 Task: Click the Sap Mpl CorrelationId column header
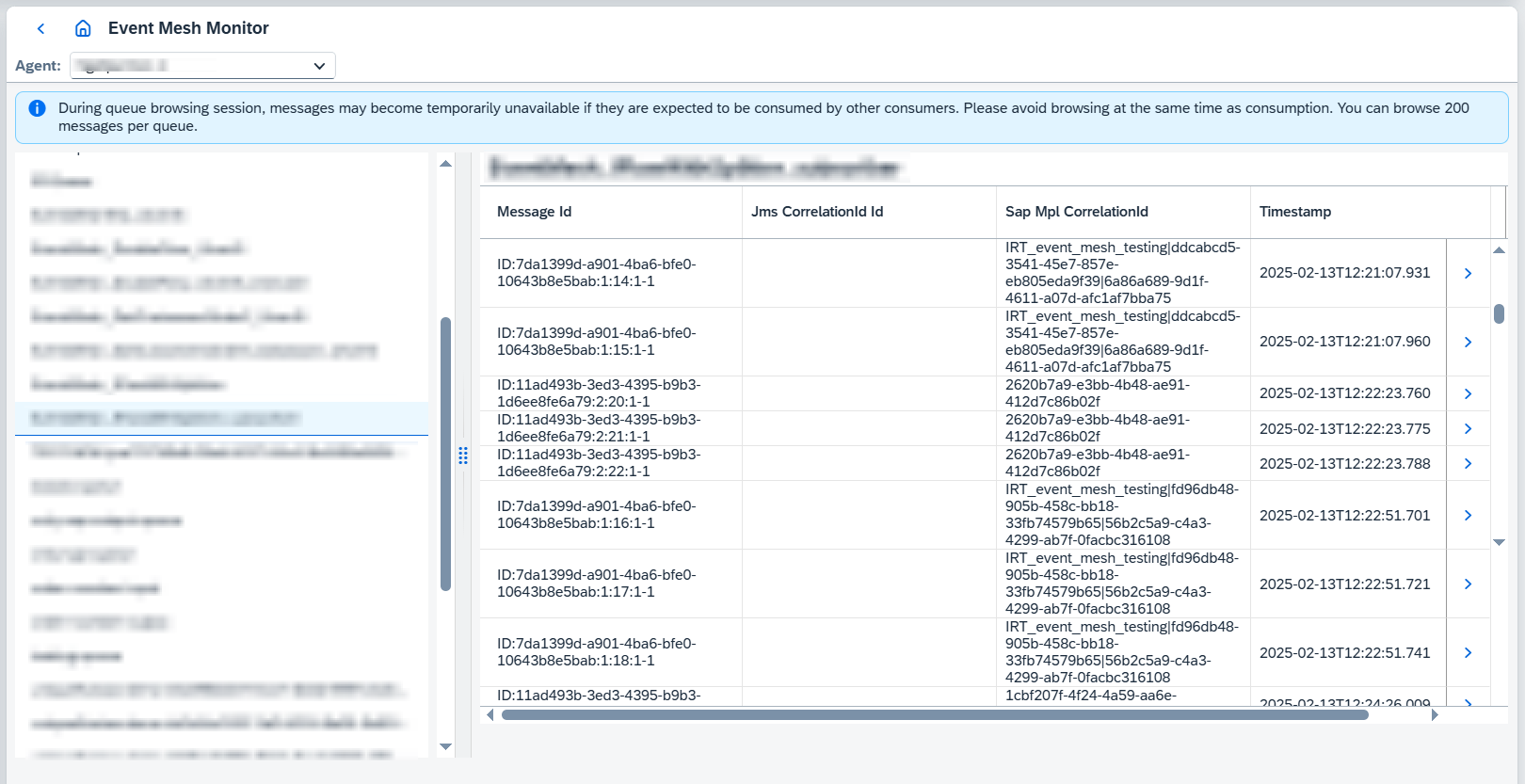1123,212
